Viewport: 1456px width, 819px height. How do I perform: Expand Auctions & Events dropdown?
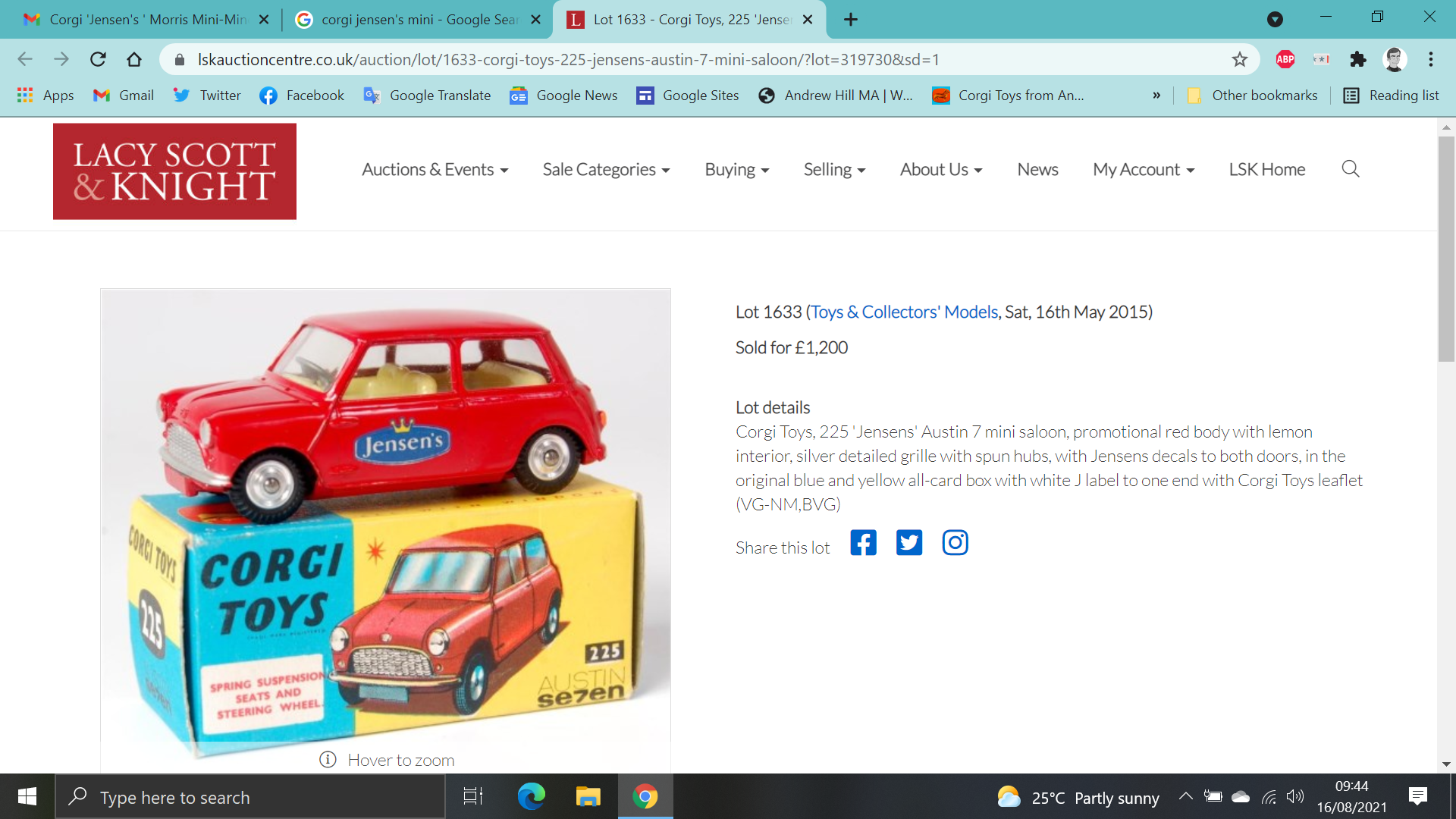pos(435,170)
